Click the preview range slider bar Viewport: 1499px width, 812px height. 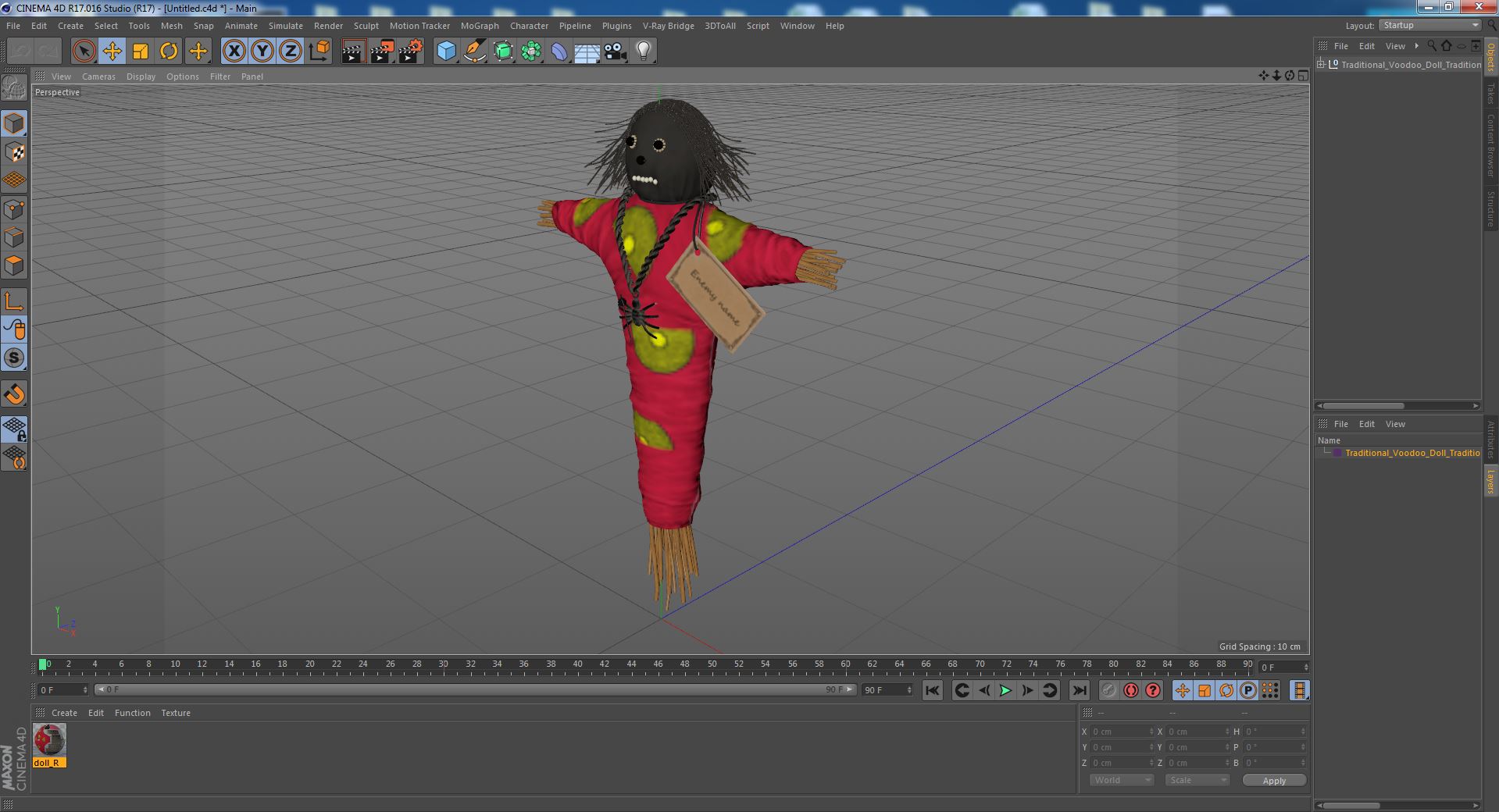[475, 690]
